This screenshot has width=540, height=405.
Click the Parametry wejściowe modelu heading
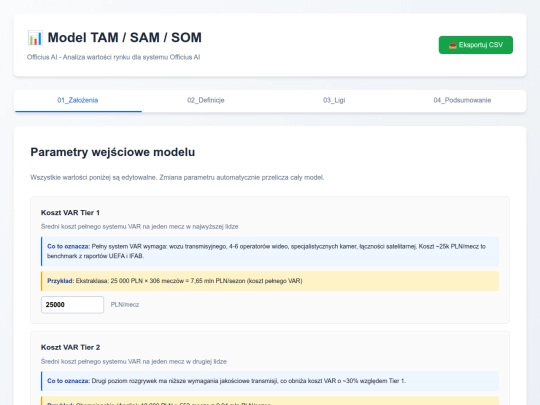113,152
